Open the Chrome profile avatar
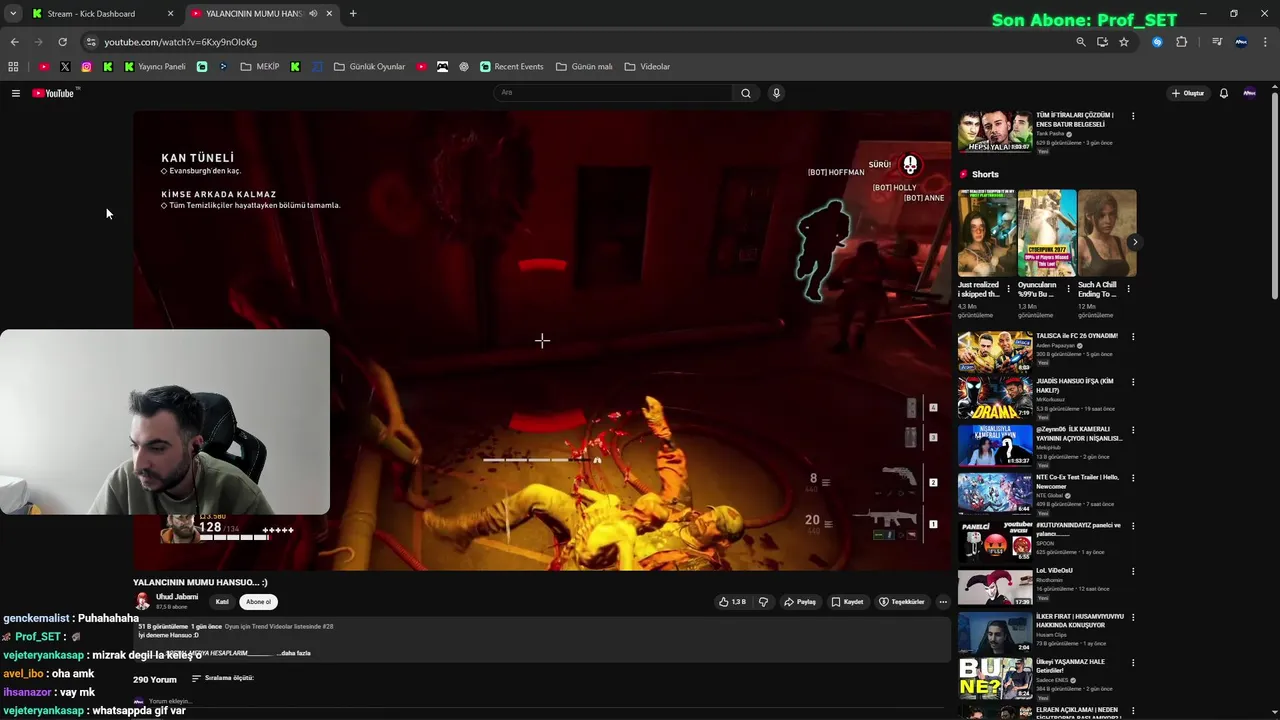This screenshot has height=720, width=1280. pyautogui.click(x=1242, y=42)
